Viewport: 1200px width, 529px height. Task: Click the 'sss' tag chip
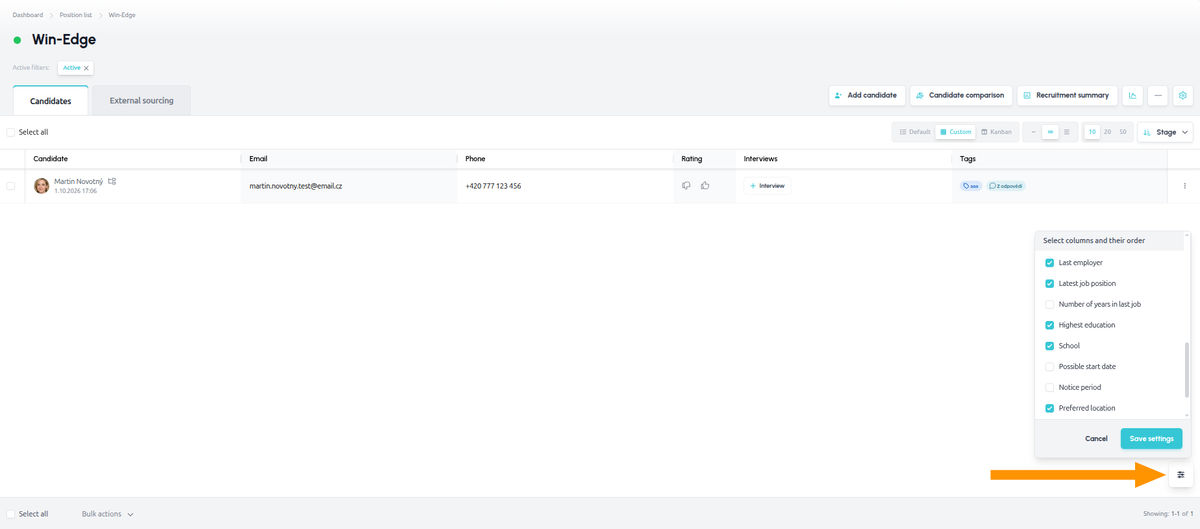(970, 186)
